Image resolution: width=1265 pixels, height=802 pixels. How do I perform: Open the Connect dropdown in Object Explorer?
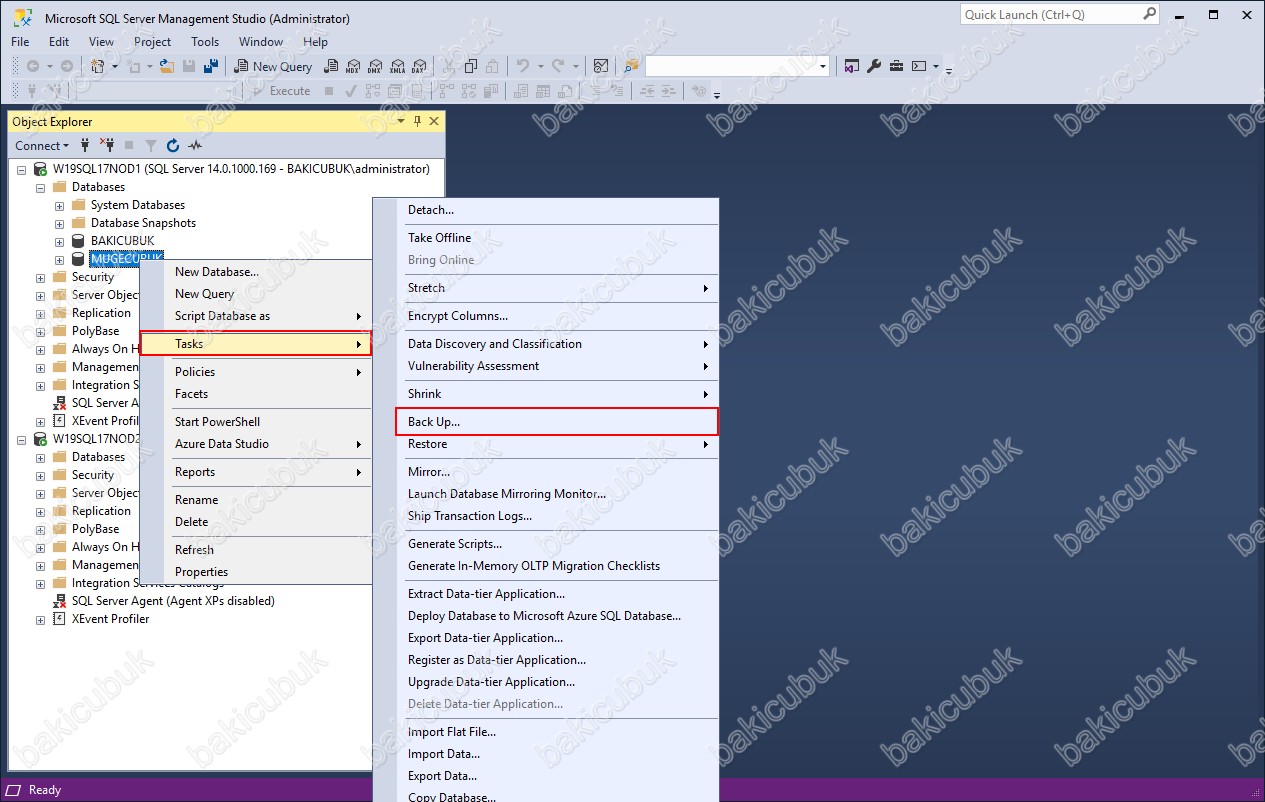pos(42,145)
